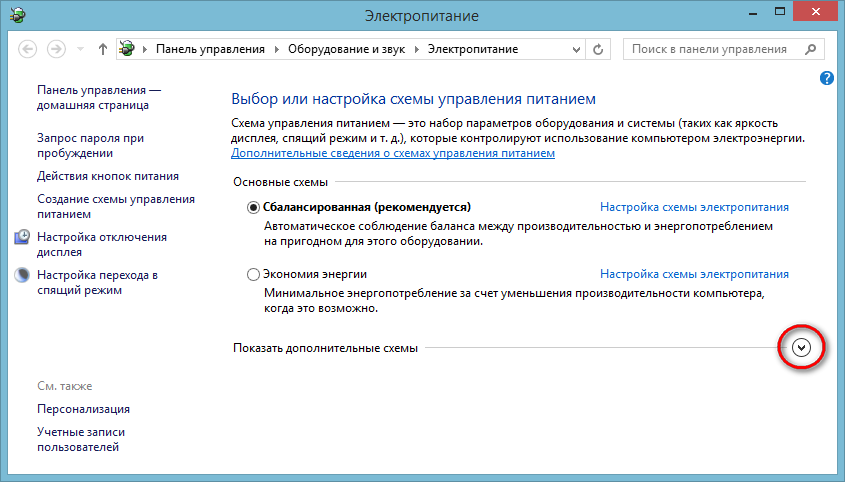Click Электропитание breadcrumb
845x482 pixels.
pyautogui.click(x=473, y=49)
